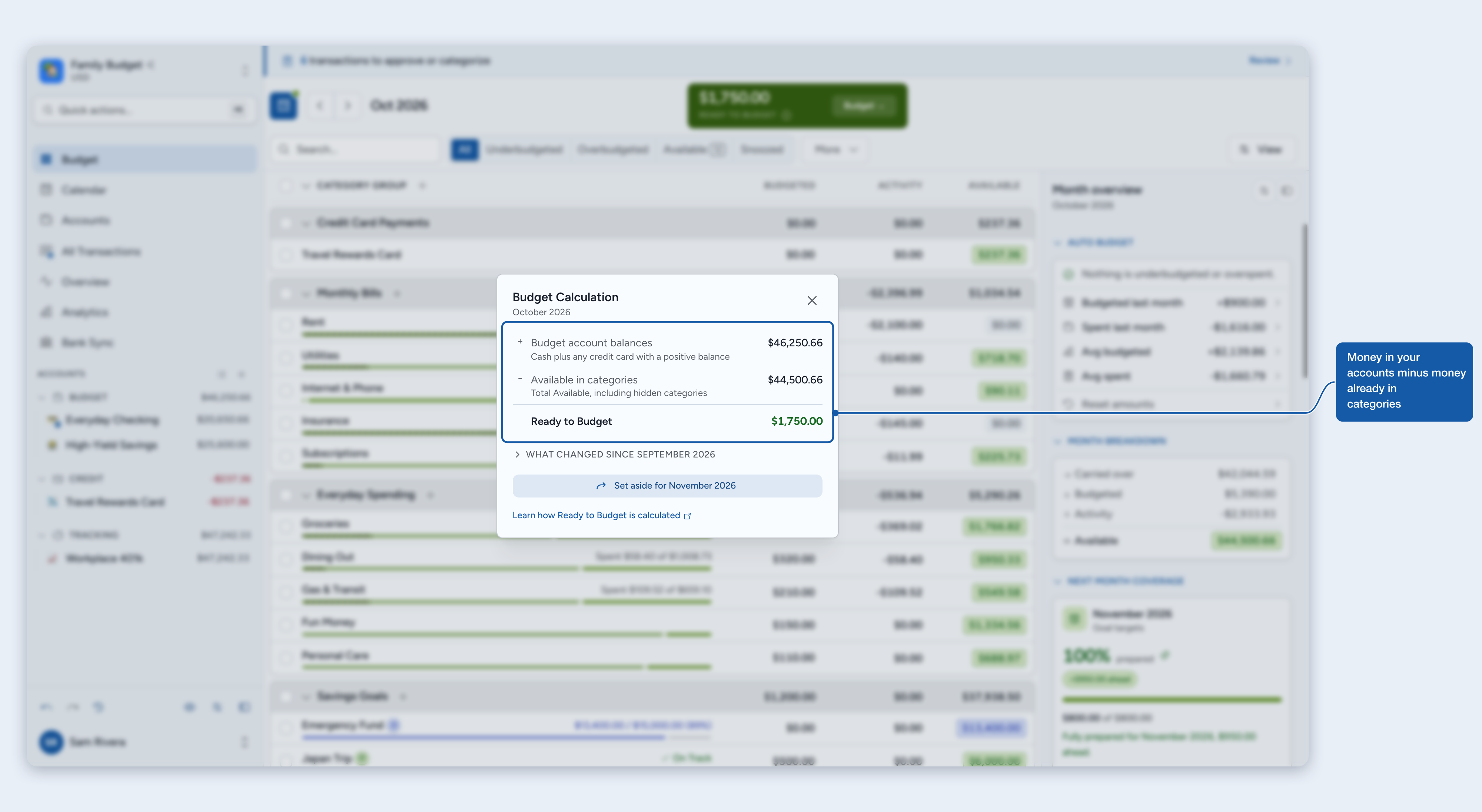Click the Family Budget app logo
The width and height of the screenshot is (1482, 812).
tap(51, 71)
